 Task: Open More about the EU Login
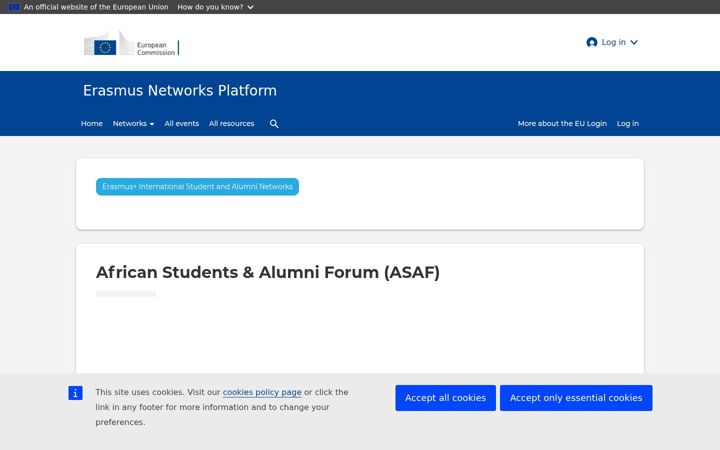562,124
